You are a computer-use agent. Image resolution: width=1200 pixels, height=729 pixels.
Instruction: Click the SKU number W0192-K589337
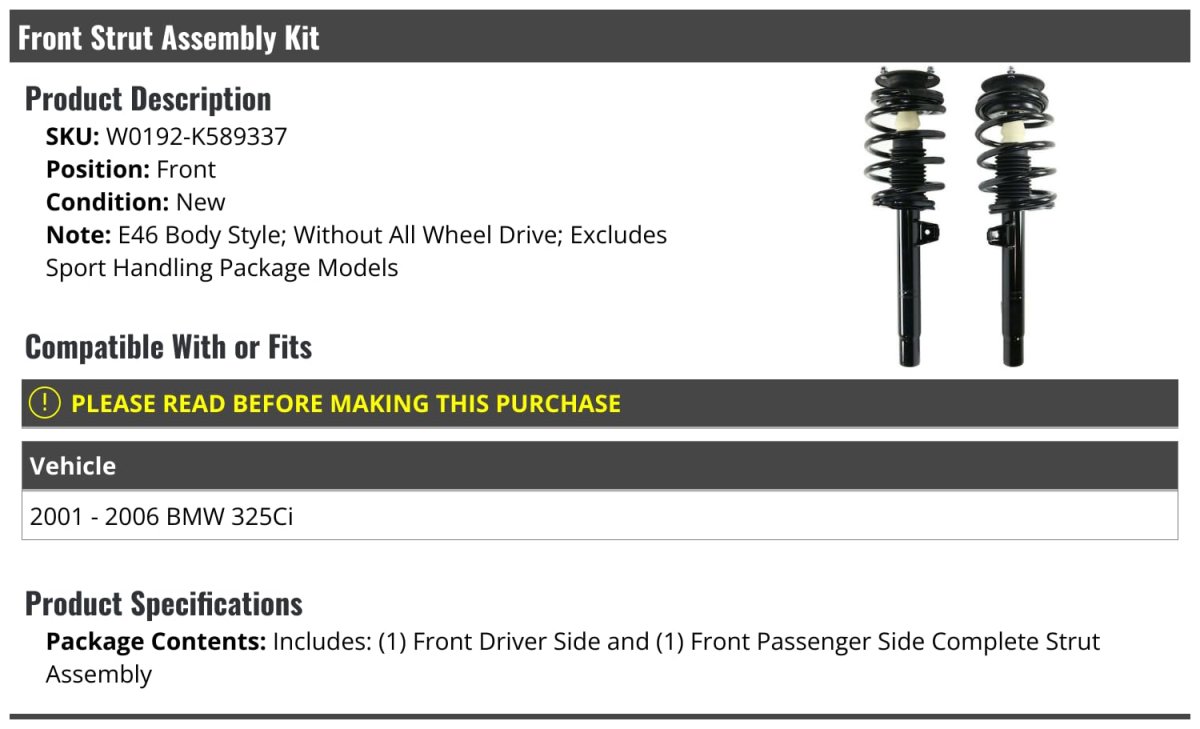[x=196, y=136]
